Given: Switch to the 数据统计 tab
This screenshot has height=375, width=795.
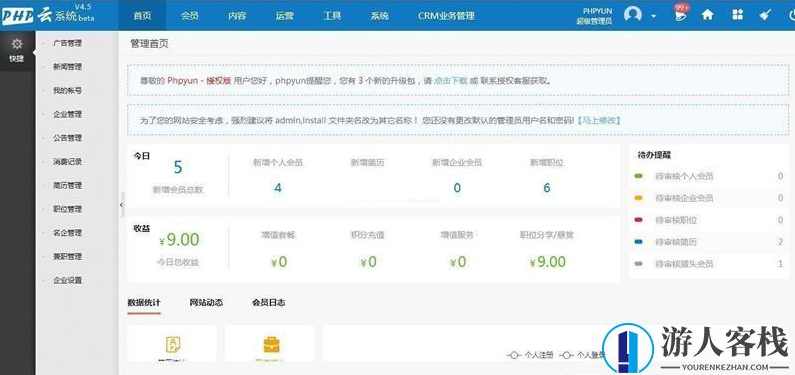Looking at the screenshot, I should [144, 303].
